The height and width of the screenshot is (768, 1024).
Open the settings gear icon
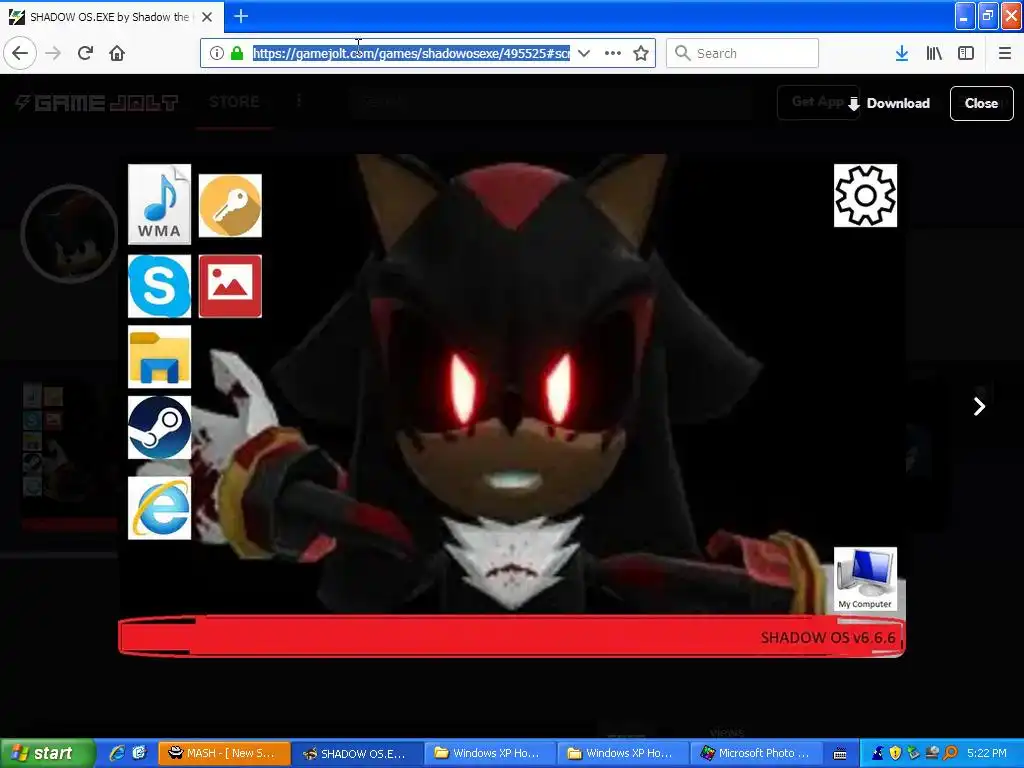(865, 195)
